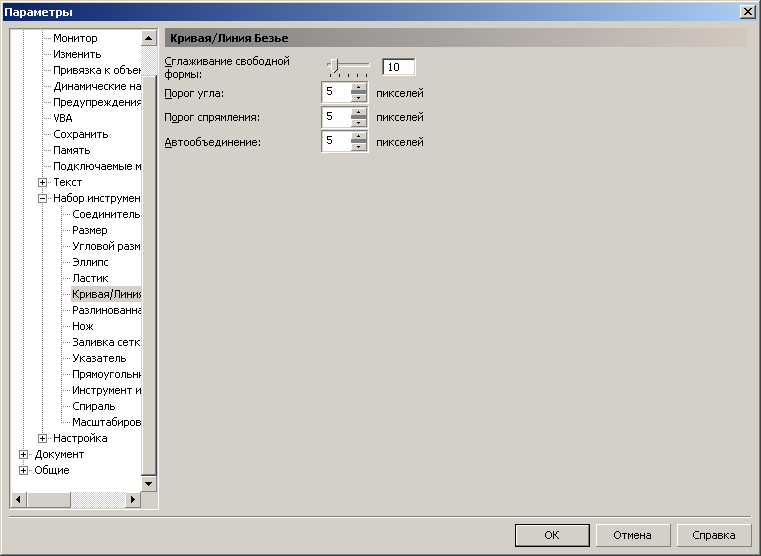Select Монитор in the tree
This screenshot has width=761, height=556.
pyautogui.click(x=75, y=38)
